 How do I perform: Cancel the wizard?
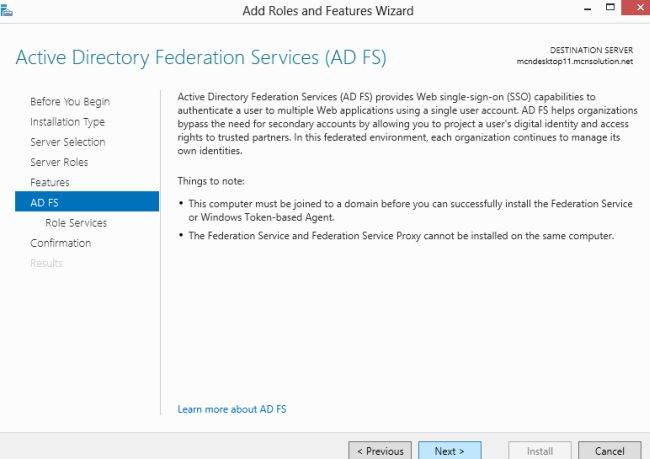(609, 451)
